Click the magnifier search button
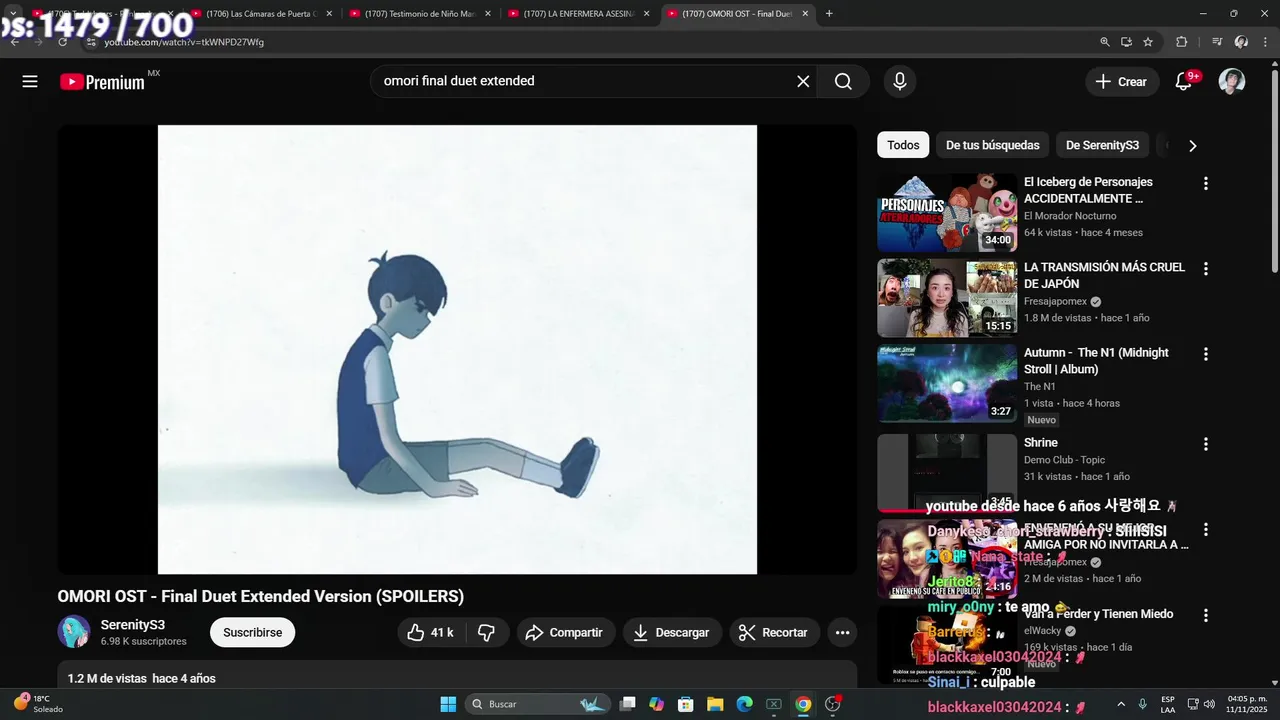The width and height of the screenshot is (1280, 720). tap(843, 82)
